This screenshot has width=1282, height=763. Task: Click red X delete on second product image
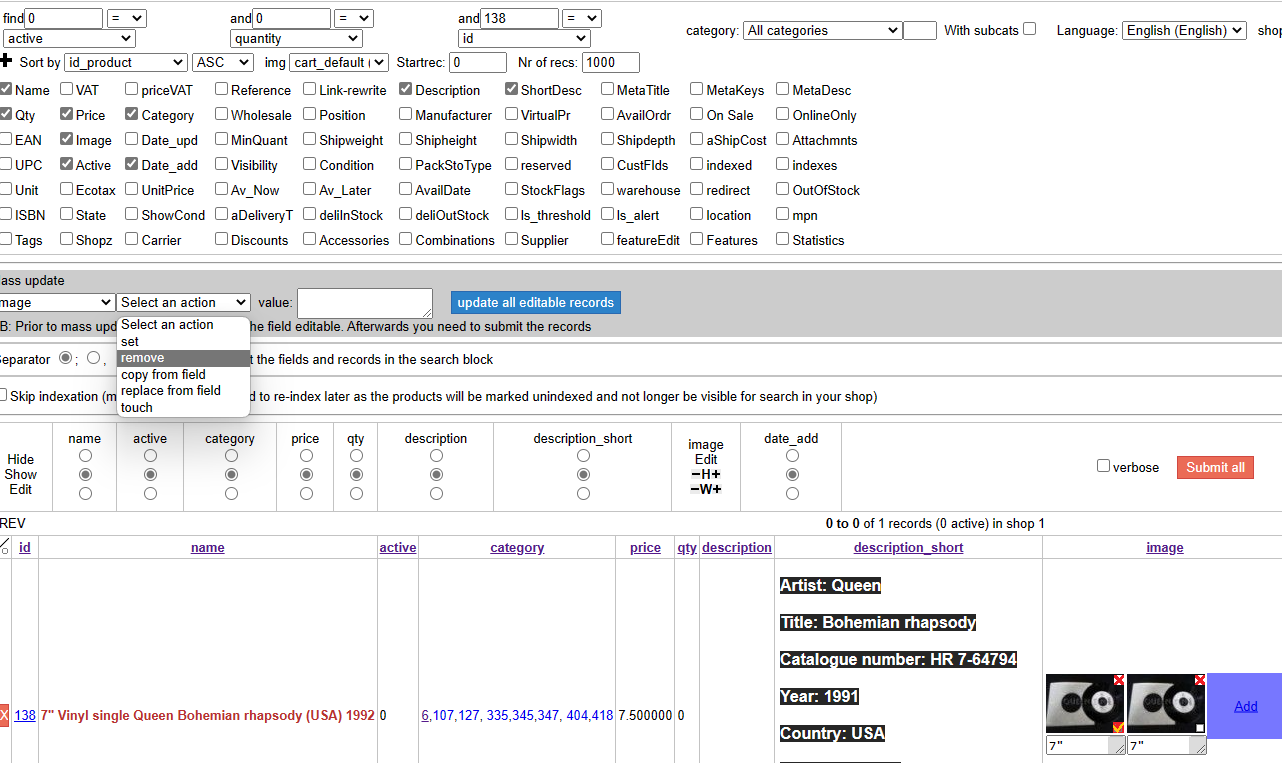coord(1199,680)
